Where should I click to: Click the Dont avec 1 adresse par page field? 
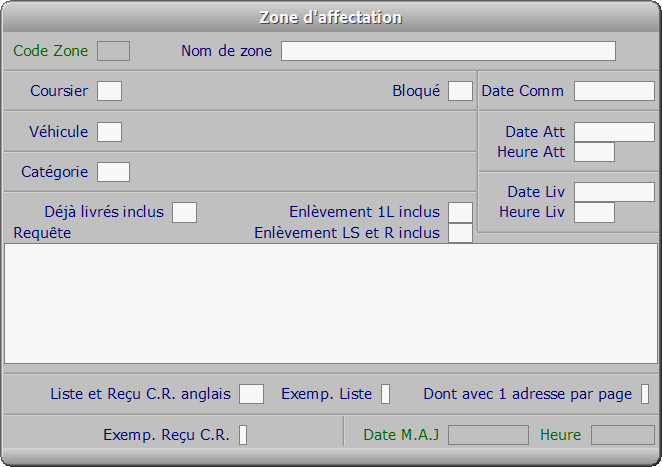click(645, 394)
